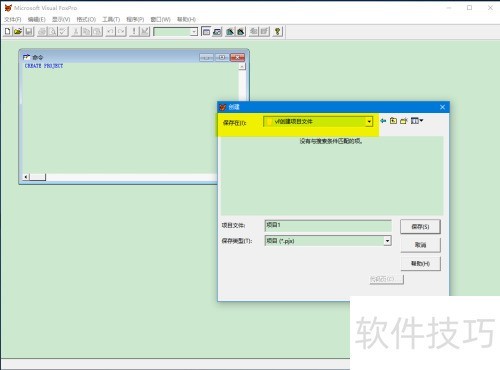Click the Print Preview toolbar icon

pyautogui.click(x=53, y=32)
